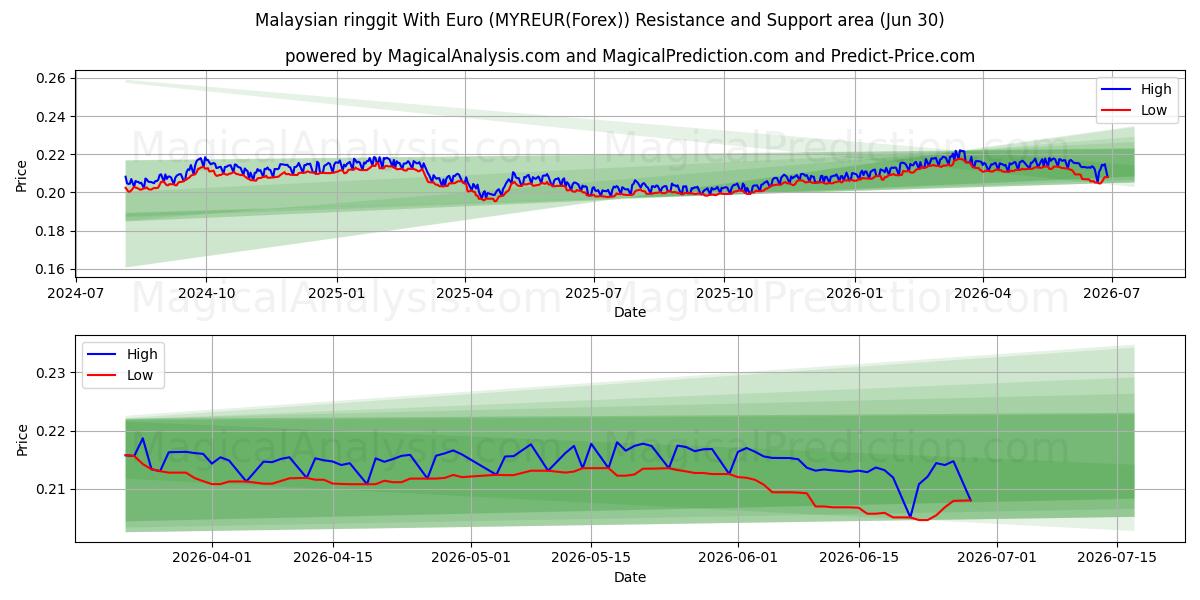Click the chart title mentioning MYREUR(Forex)
Viewport: 1200px width, 600px height.
(x=600, y=20)
